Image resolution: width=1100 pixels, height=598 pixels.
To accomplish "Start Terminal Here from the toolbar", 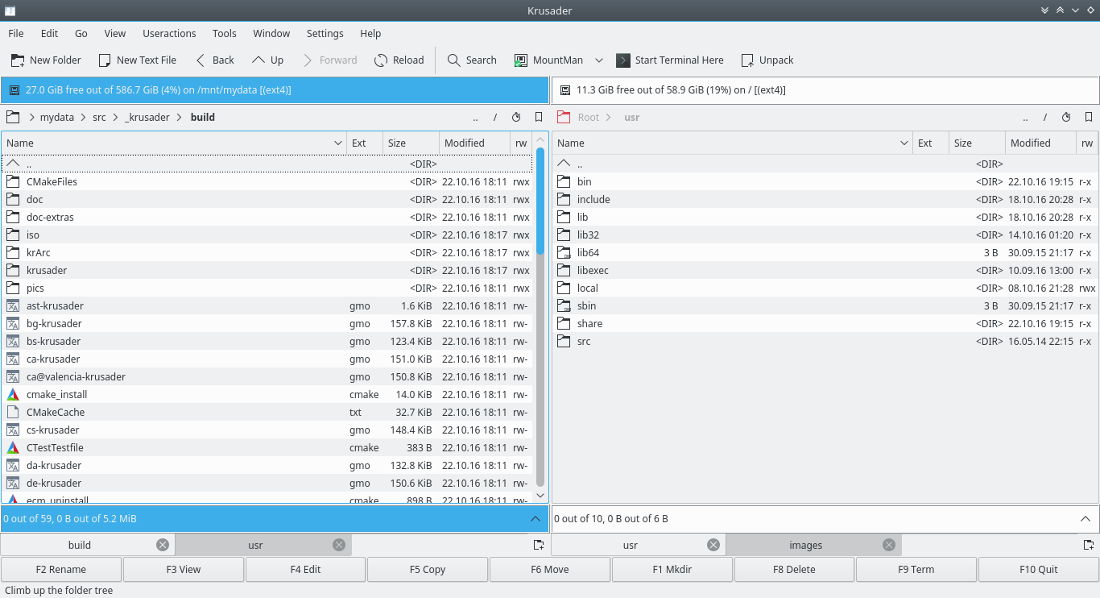I will (x=670, y=60).
